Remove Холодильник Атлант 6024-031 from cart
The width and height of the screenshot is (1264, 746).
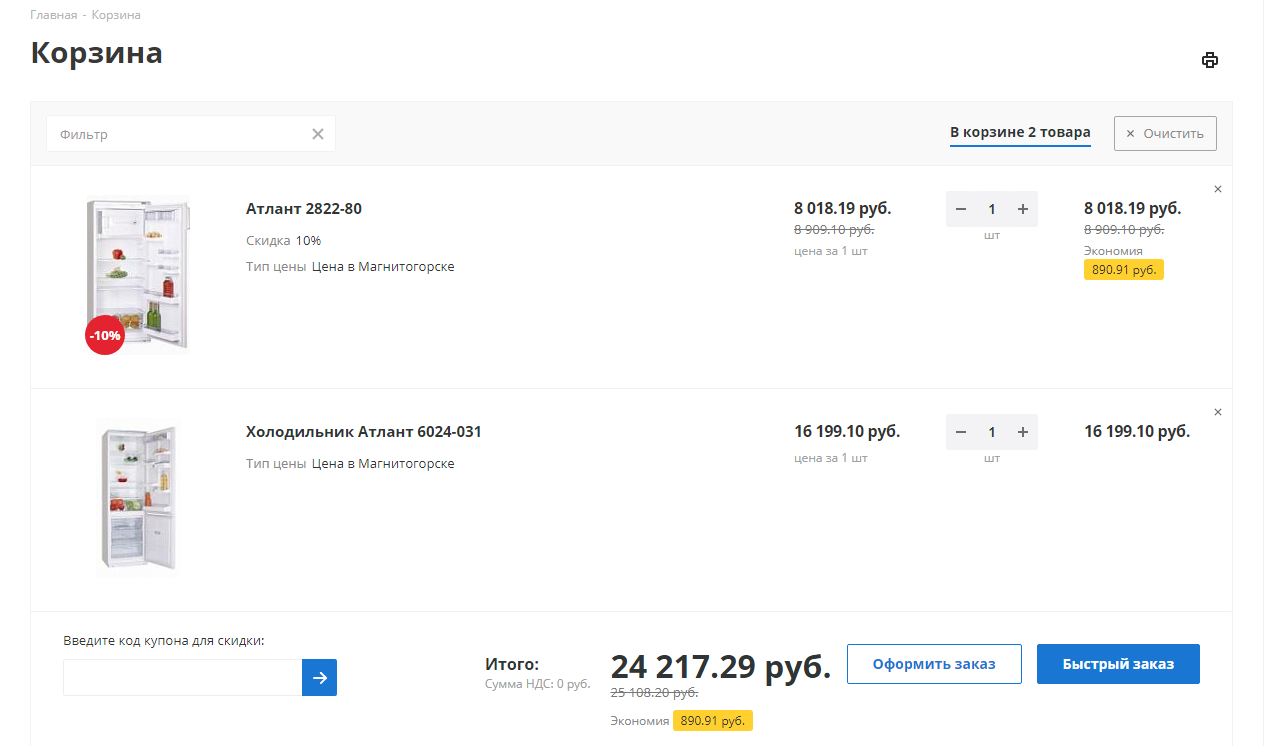click(x=1217, y=412)
